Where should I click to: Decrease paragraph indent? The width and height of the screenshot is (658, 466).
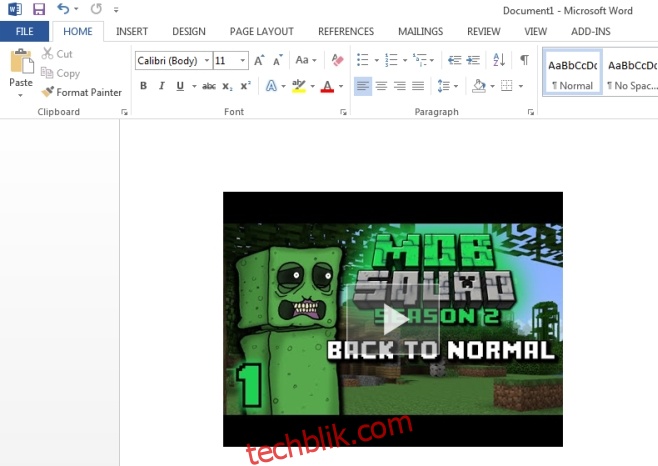tap(454, 60)
